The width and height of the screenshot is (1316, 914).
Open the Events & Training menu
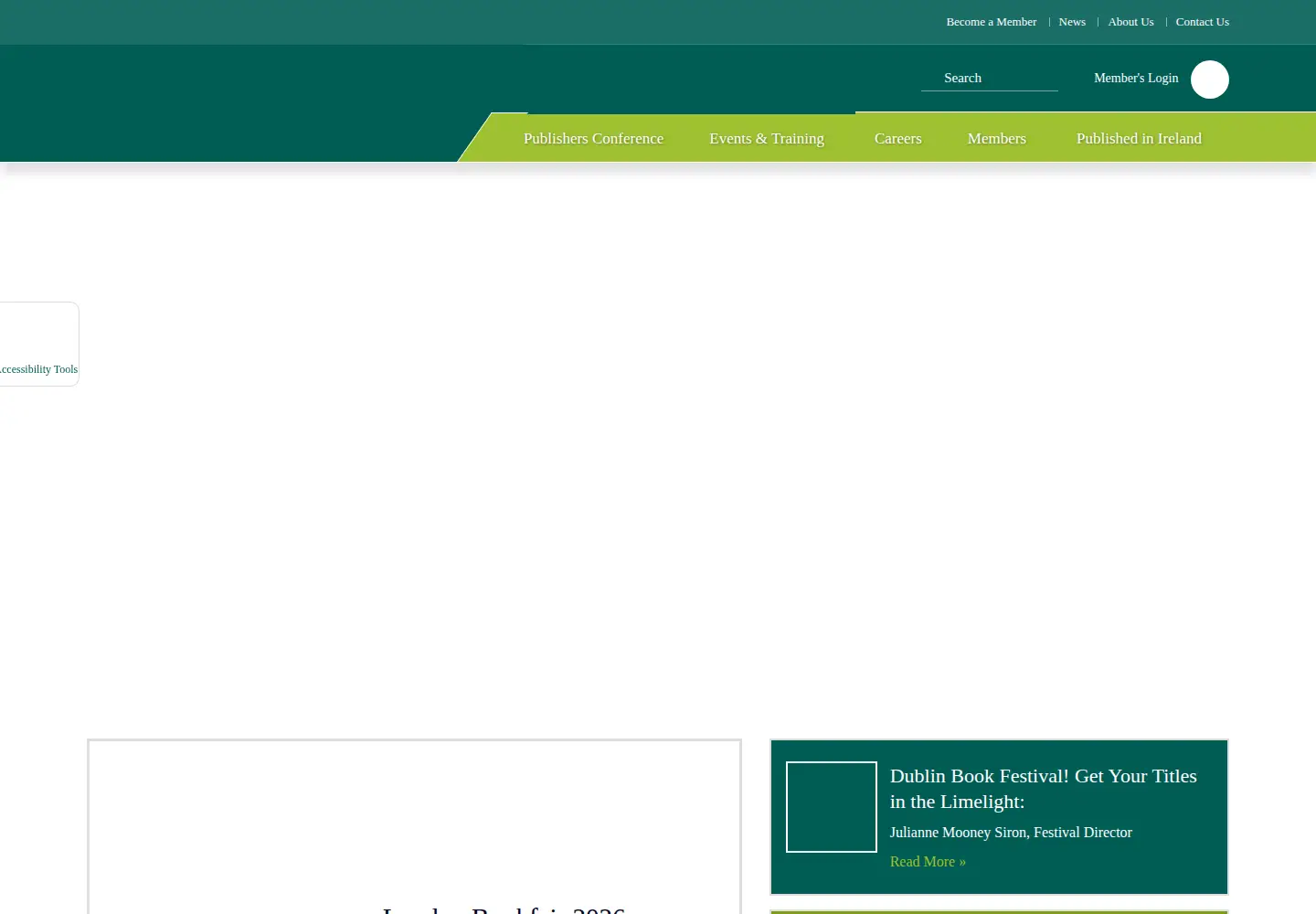click(767, 139)
